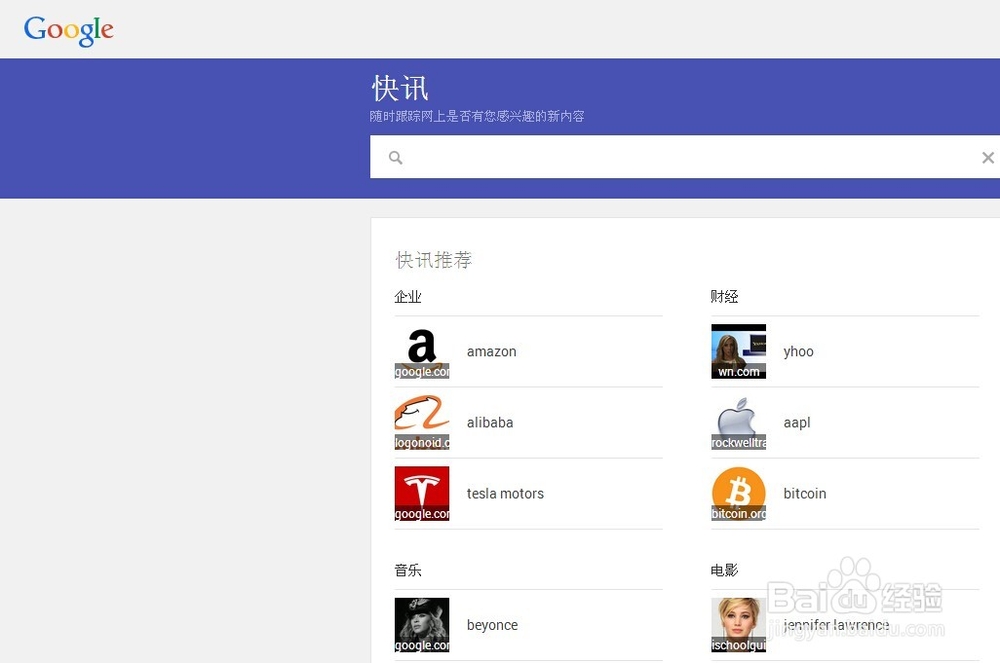This screenshot has height=663, width=1000.
Task: Open the alibaba logo thumbnail
Action: [x=422, y=422]
